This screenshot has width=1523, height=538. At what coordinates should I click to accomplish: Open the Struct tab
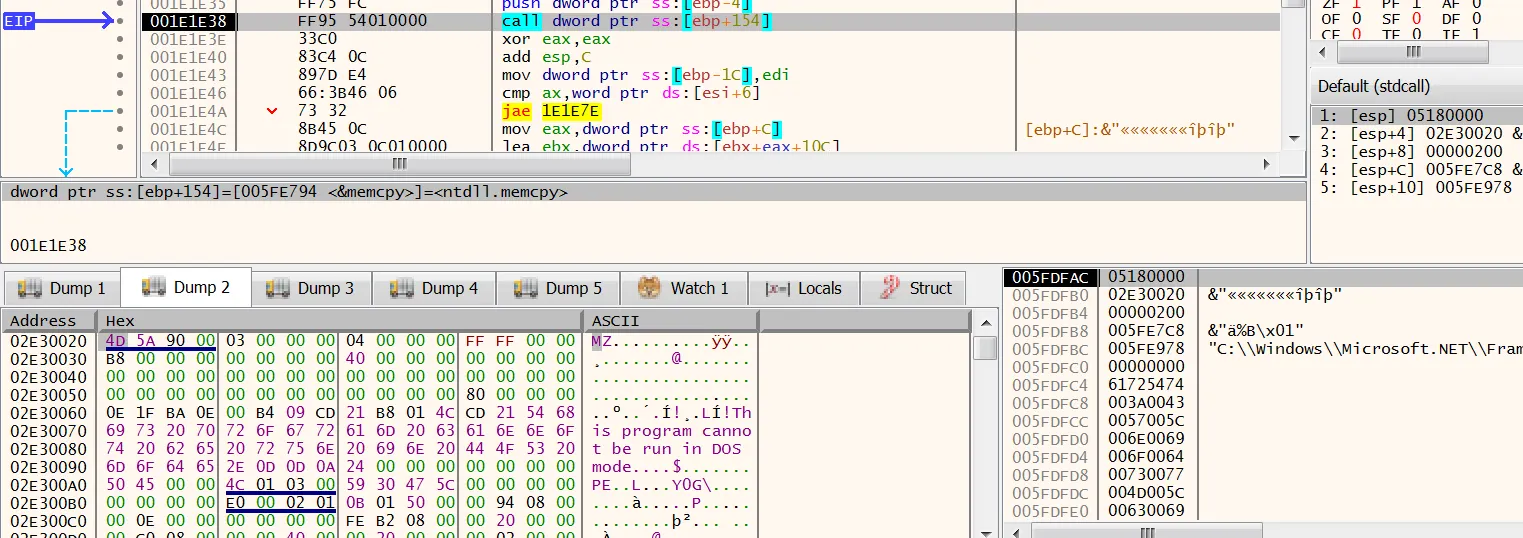click(914, 288)
